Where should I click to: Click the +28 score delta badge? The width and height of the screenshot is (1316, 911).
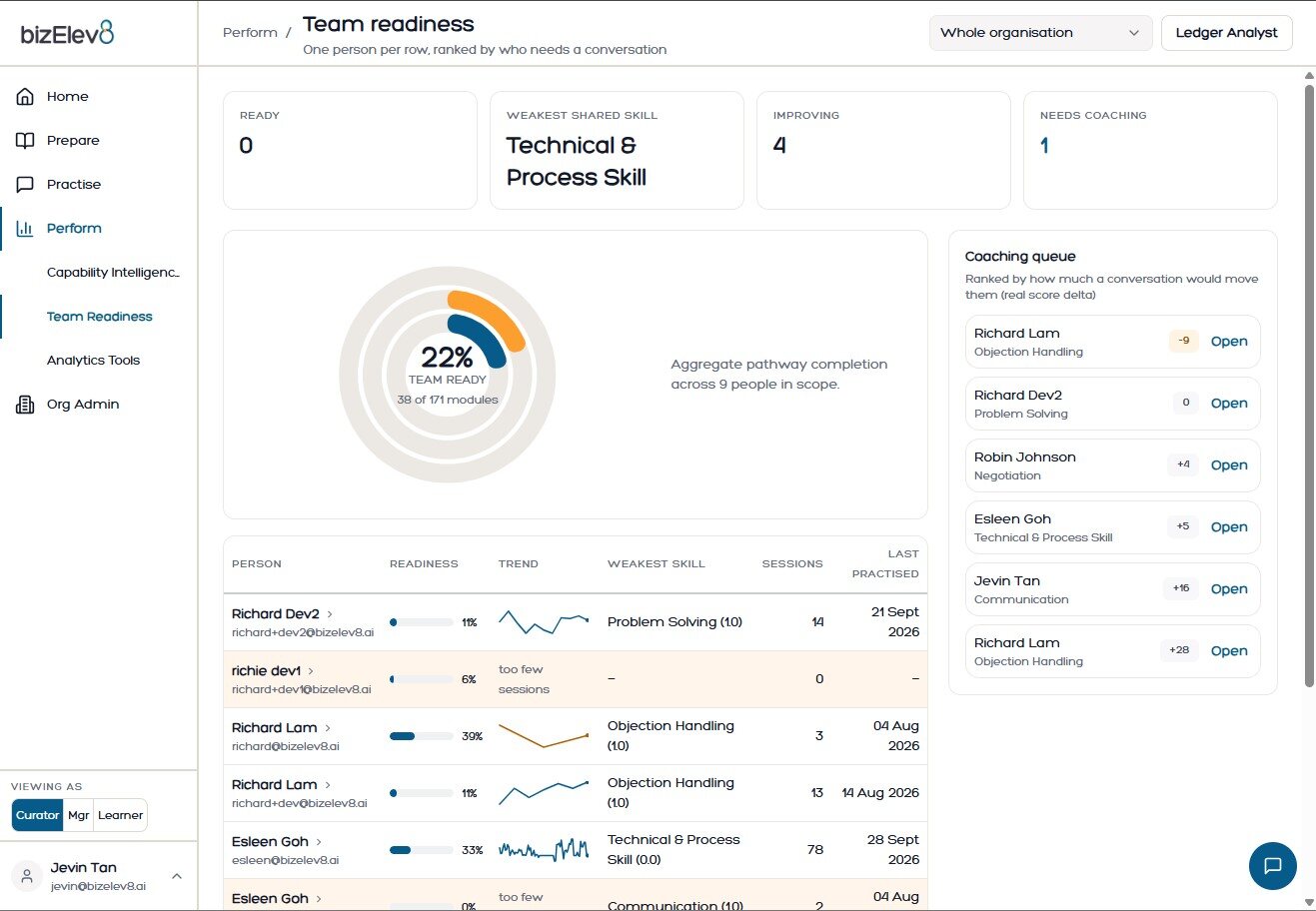tap(1179, 651)
